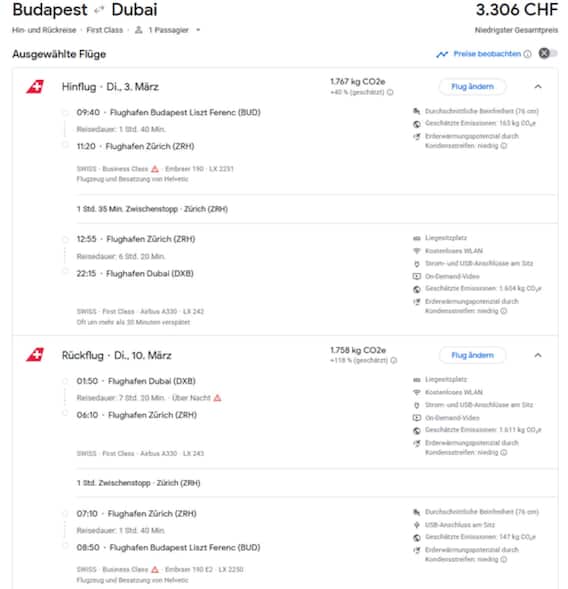Viewport: 568px width, 589px height.
Task: Toggle the Preise beobachten switch
Action: point(548,53)
